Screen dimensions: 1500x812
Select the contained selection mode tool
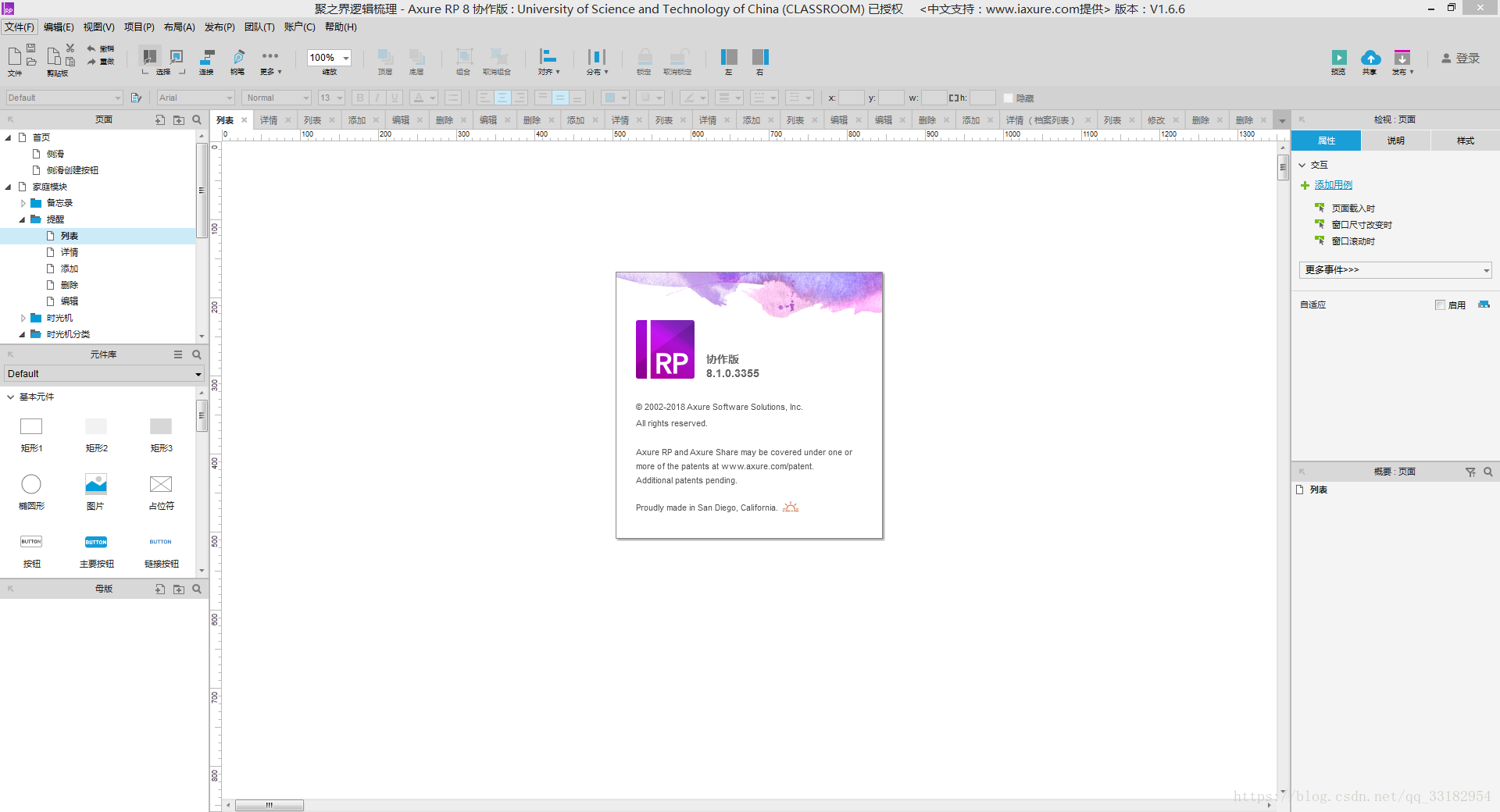click(177, 56)
